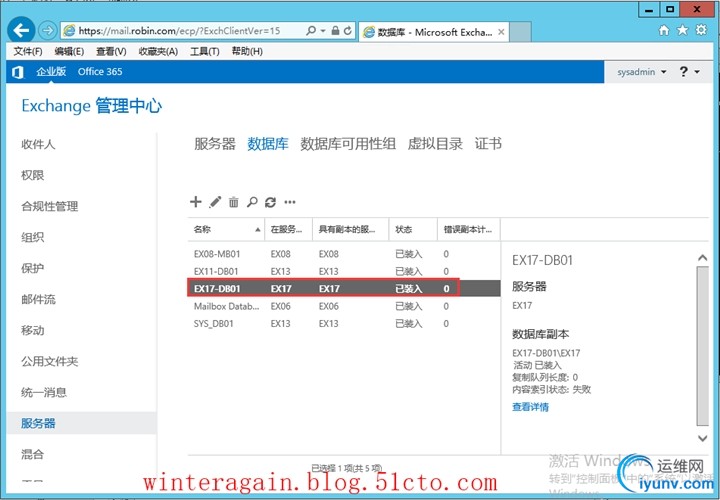Go to 公用文件夹 in sidebar
The width and height of the screenshot is (720, 500).
click(50, 361)
